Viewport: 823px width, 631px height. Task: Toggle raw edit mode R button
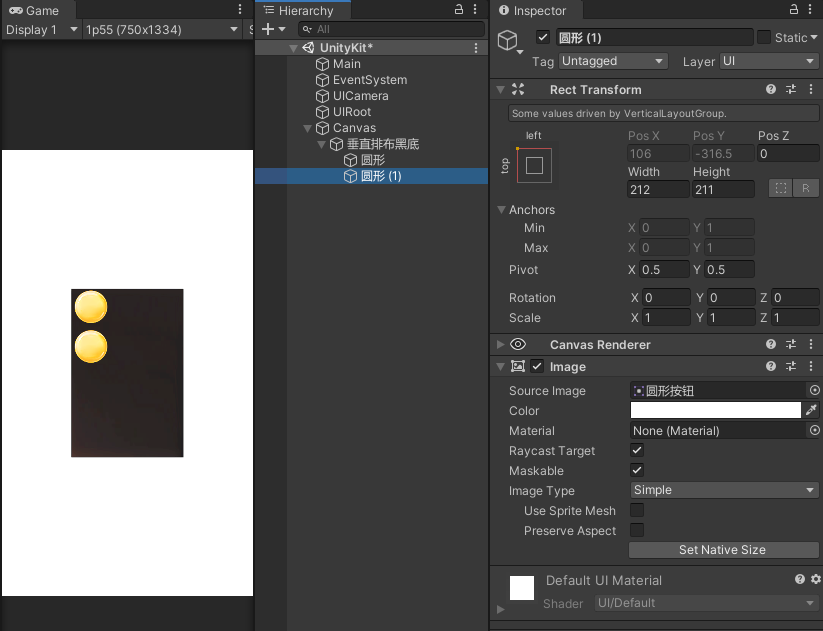coord(806,188)
